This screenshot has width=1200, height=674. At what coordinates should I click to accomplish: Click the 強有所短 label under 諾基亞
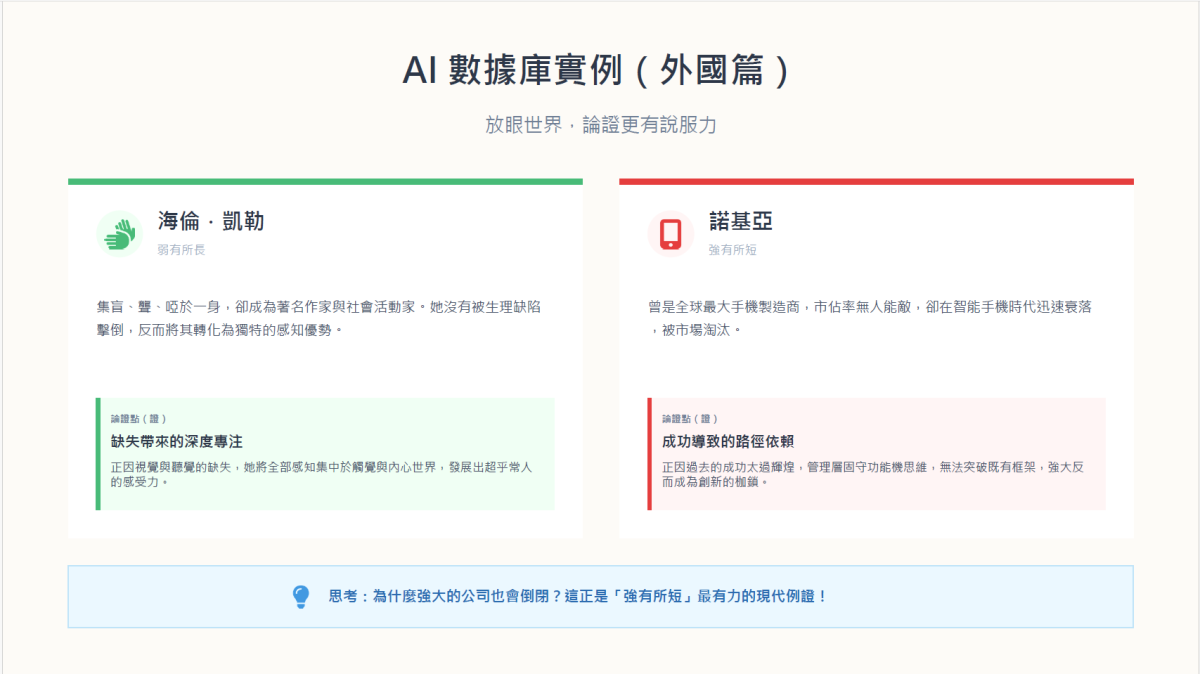(733, 250)
